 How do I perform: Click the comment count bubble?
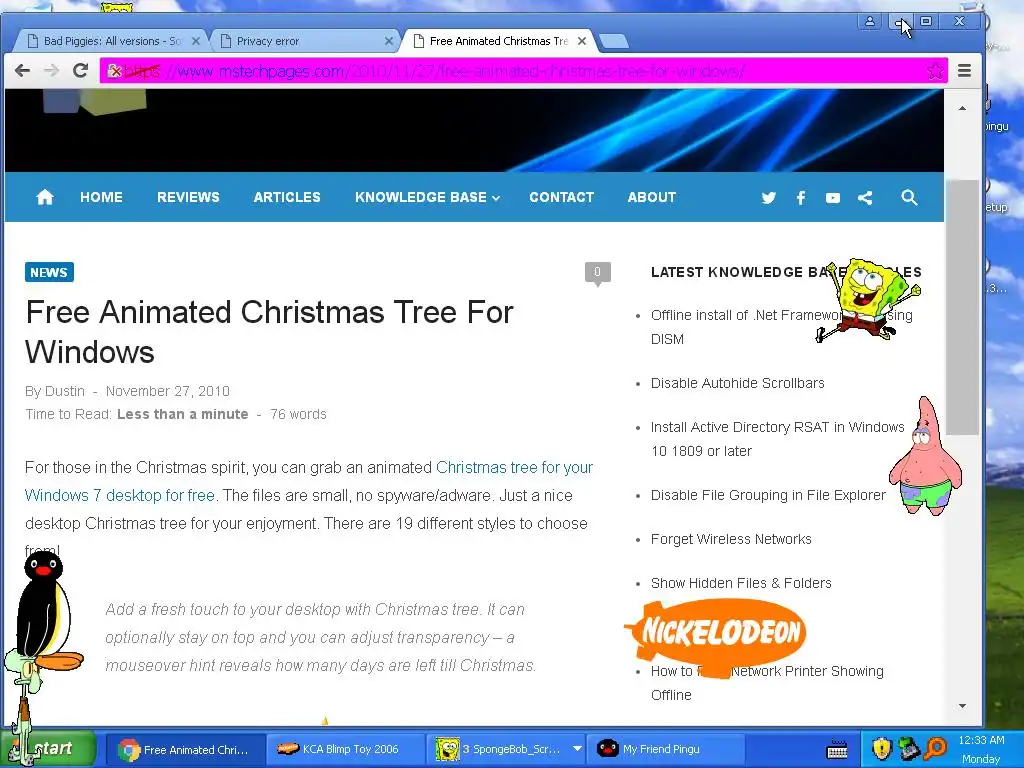[598, 273]
